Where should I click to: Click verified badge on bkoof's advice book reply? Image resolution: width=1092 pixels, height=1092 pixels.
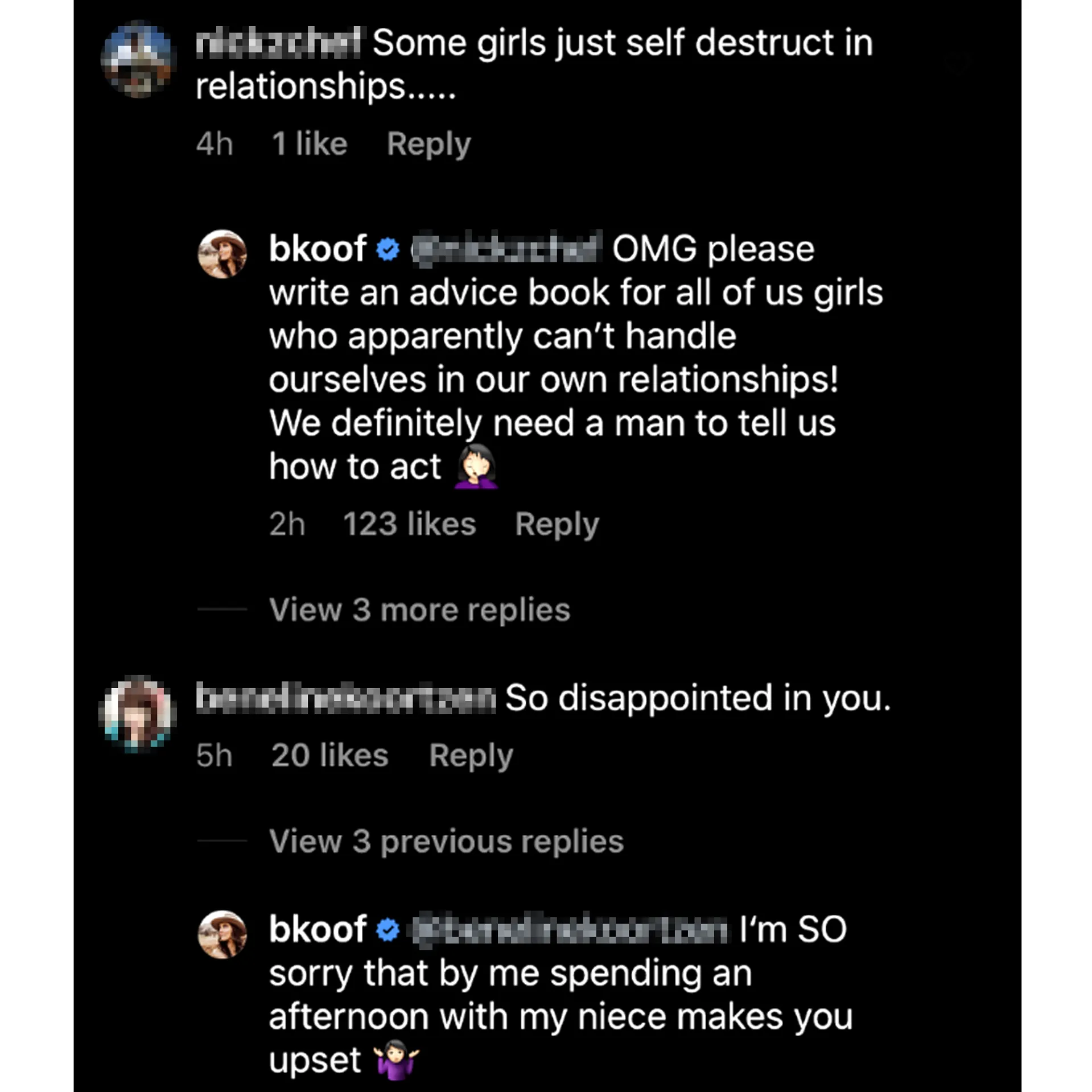coord(388,250)
